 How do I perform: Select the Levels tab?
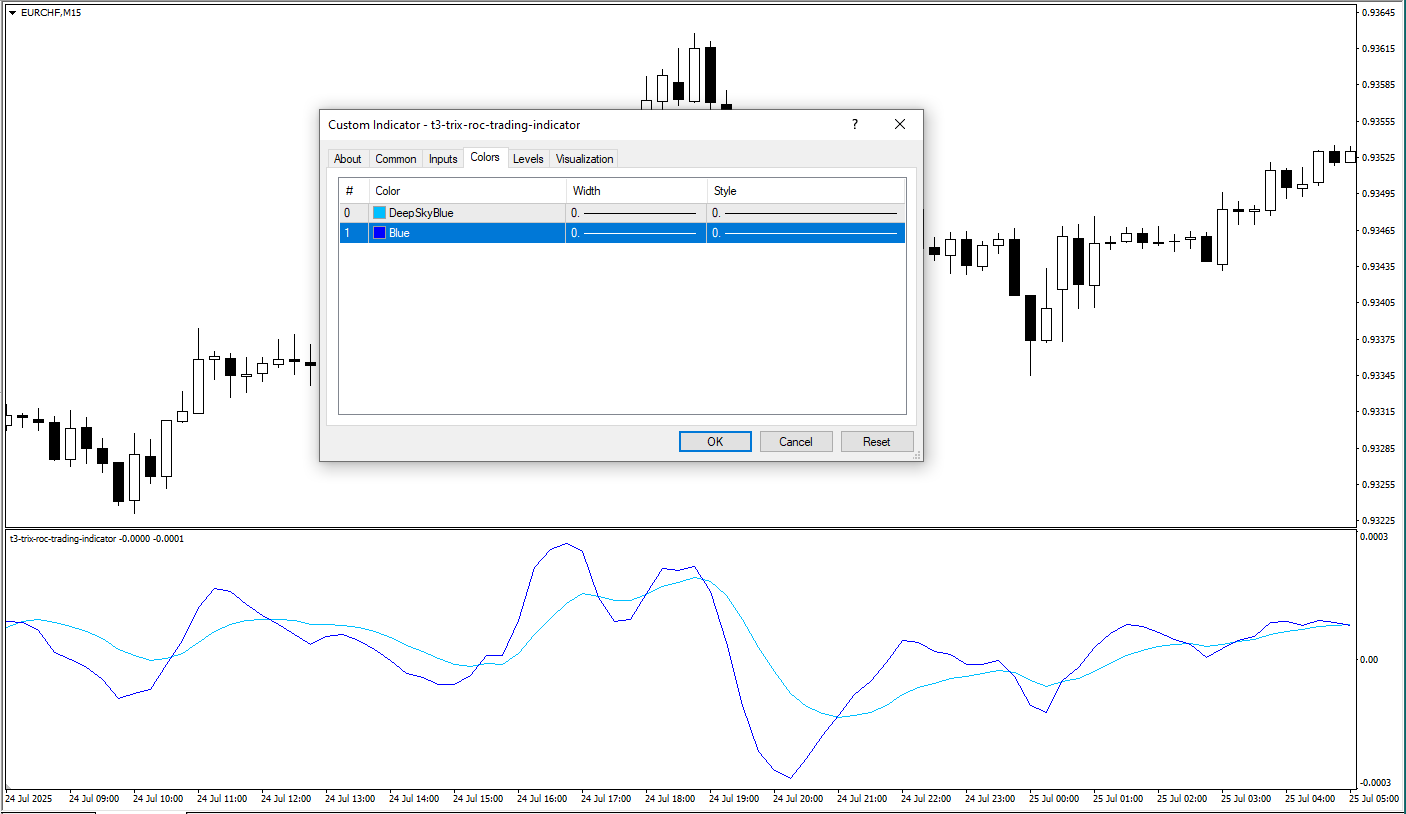[x=528, y=159]
